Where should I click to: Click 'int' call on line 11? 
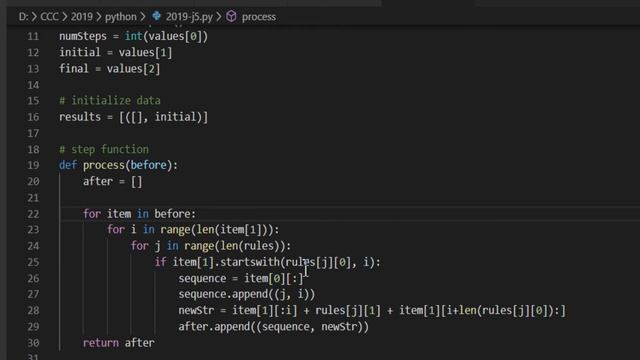(133, 36)
